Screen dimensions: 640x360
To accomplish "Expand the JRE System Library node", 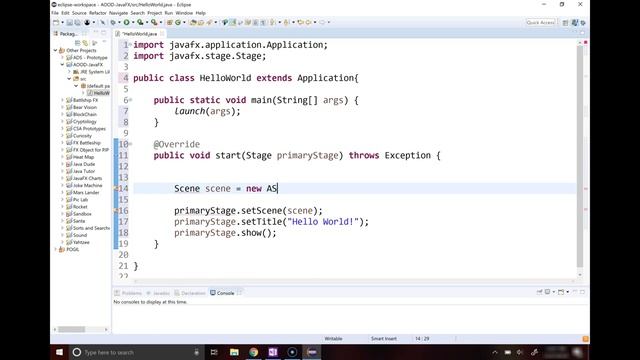I will coord(69,72).
